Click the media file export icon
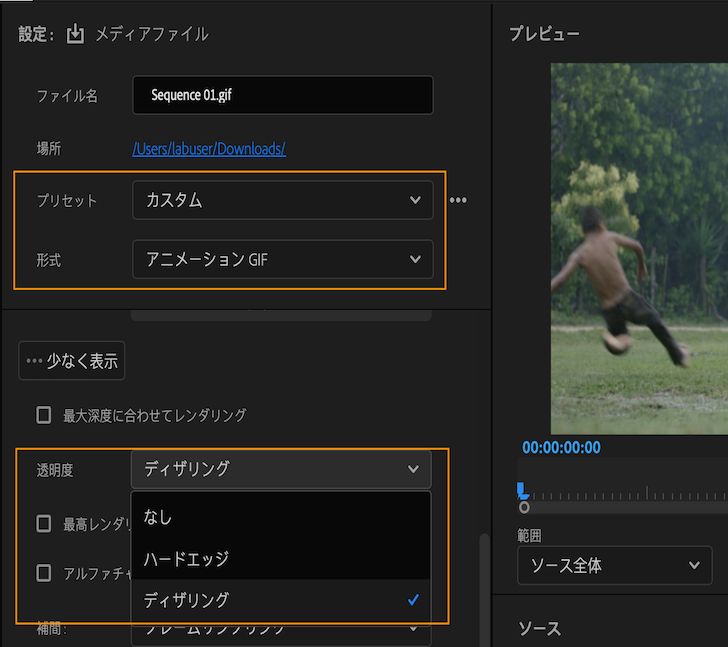The height and width of the screenshot is (647, 728). coord(75,34)
